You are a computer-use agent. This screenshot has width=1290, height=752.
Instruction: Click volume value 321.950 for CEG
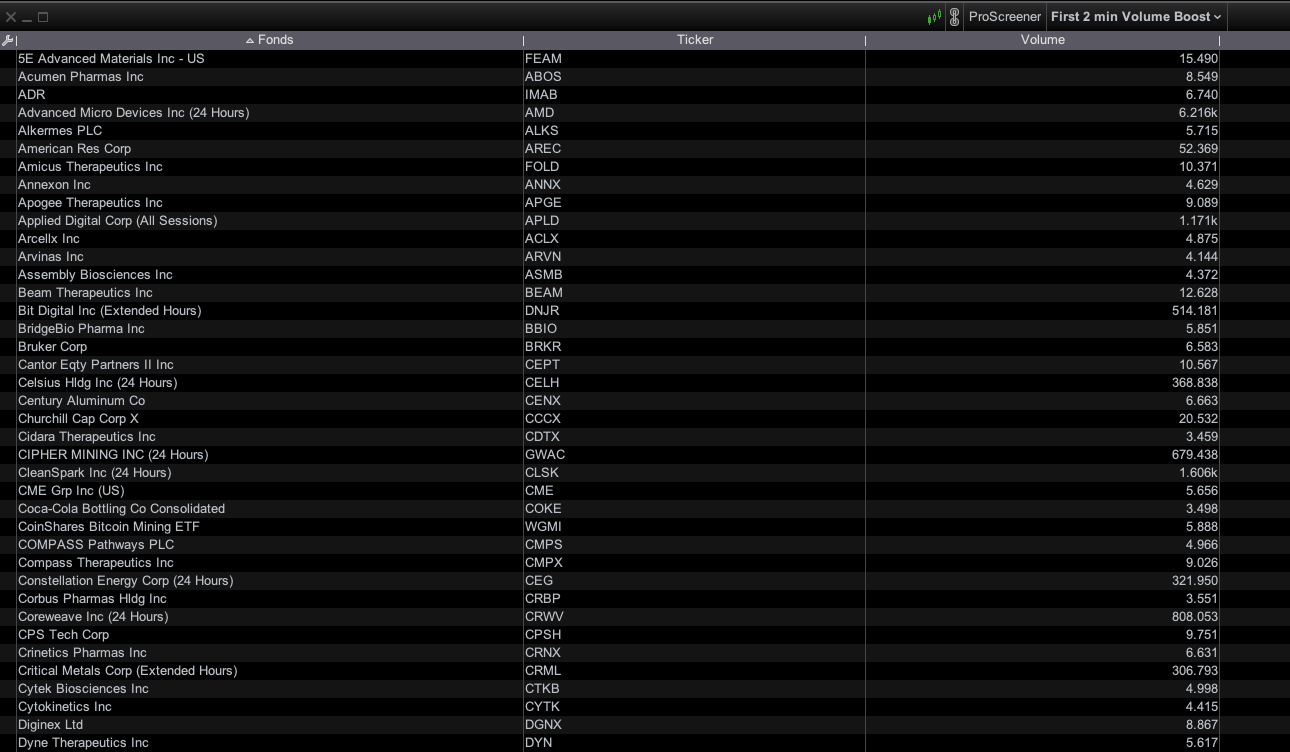pyautogui.click(x=1194, y=581)
